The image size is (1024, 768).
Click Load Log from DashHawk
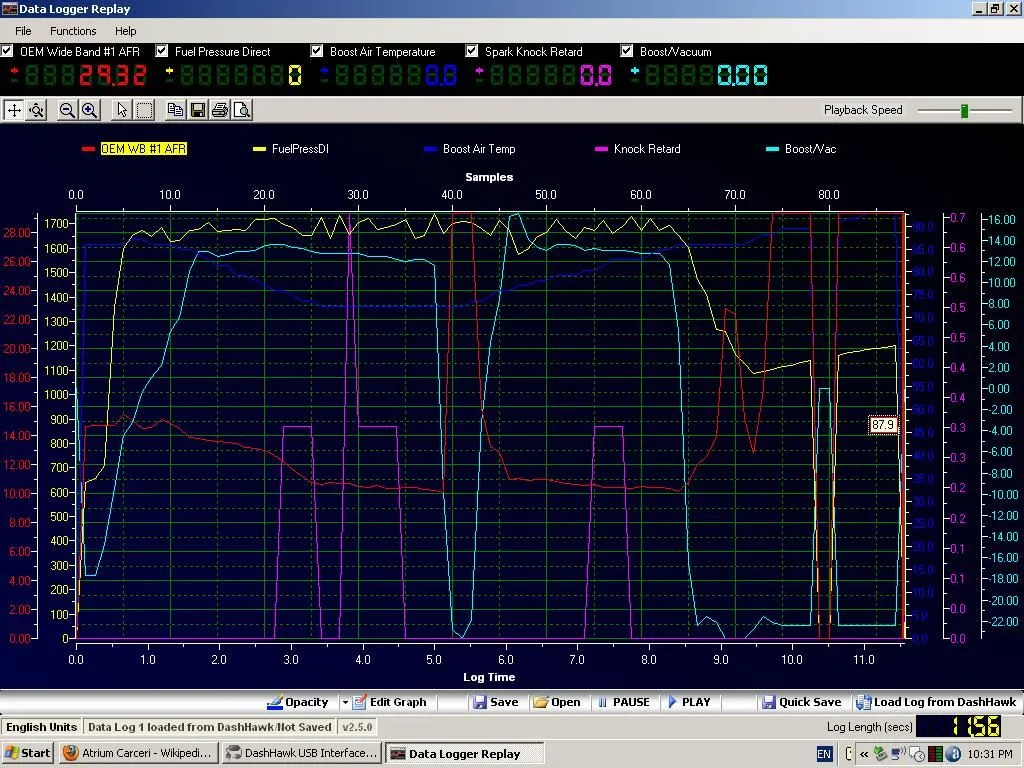tap(936, 702)
